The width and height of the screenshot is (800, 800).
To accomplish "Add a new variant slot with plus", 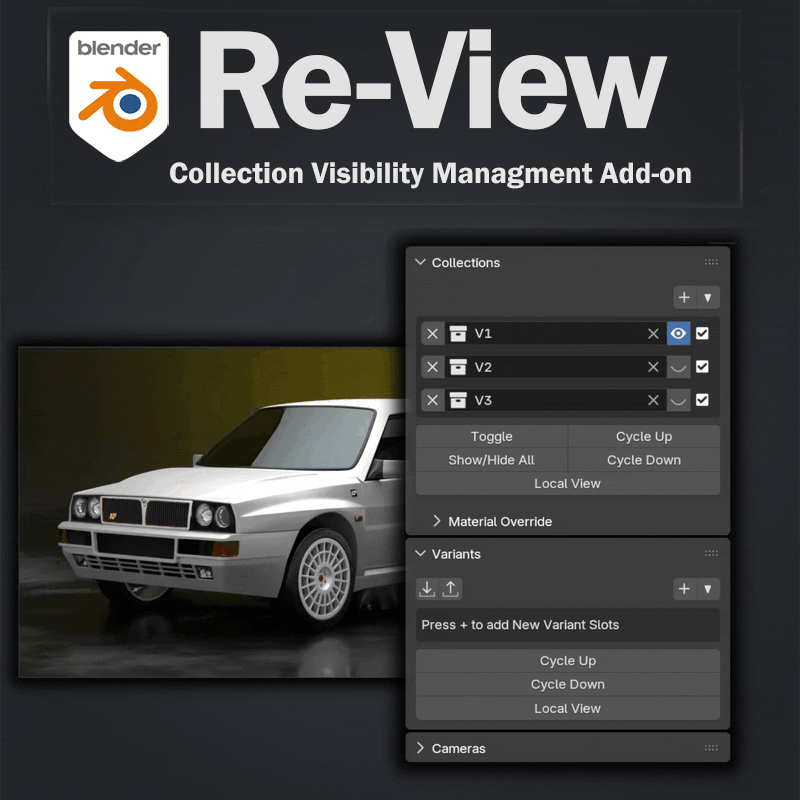I will [x=685, y=589].
